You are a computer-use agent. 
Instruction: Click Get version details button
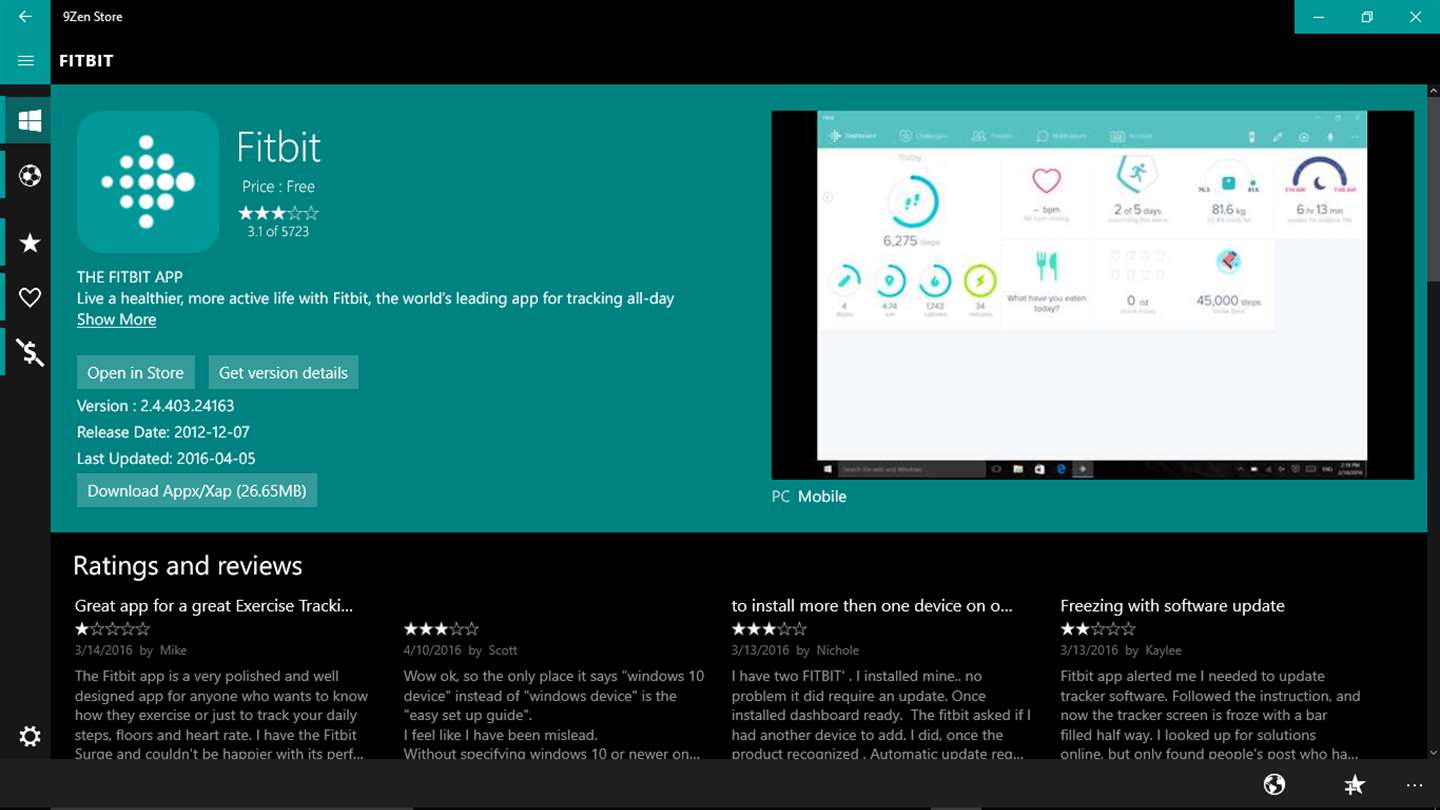pyautogui.click(x=283, y=372)
